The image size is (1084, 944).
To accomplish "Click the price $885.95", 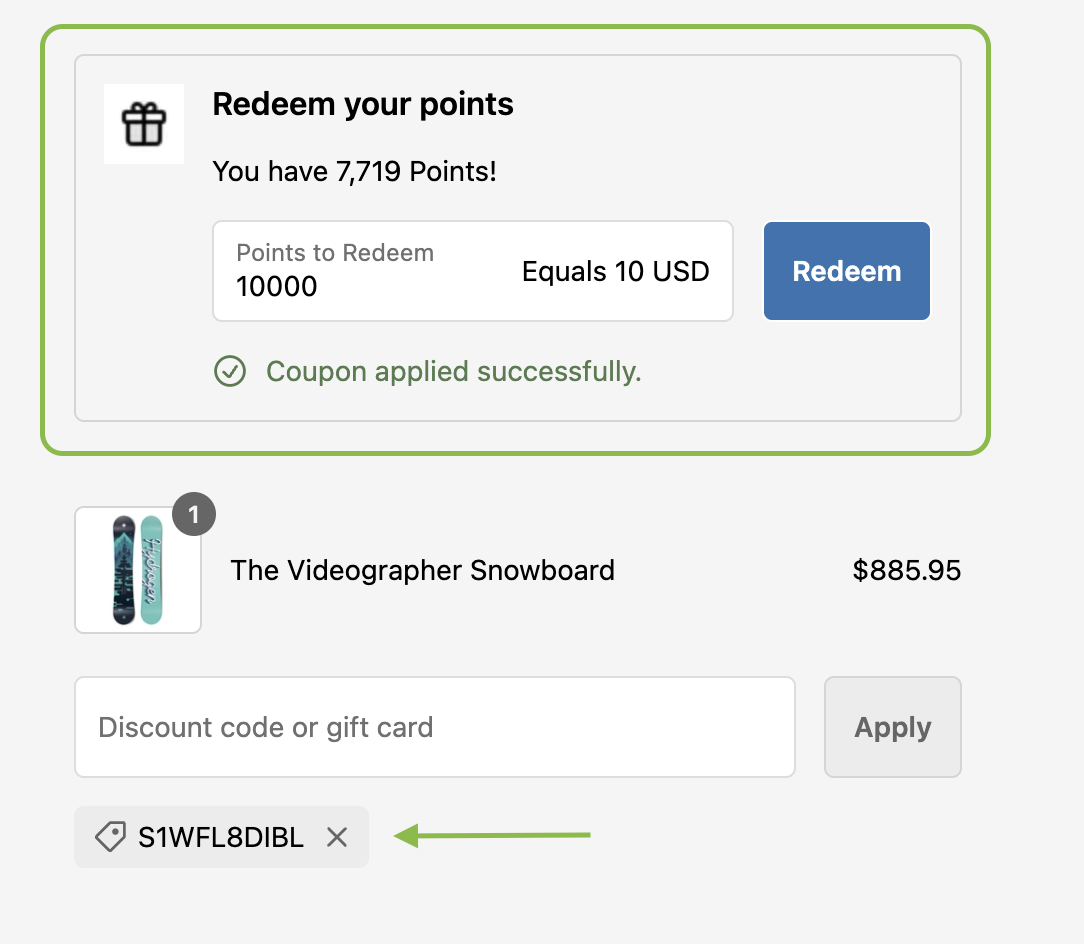I will click(x=907, y=570).
